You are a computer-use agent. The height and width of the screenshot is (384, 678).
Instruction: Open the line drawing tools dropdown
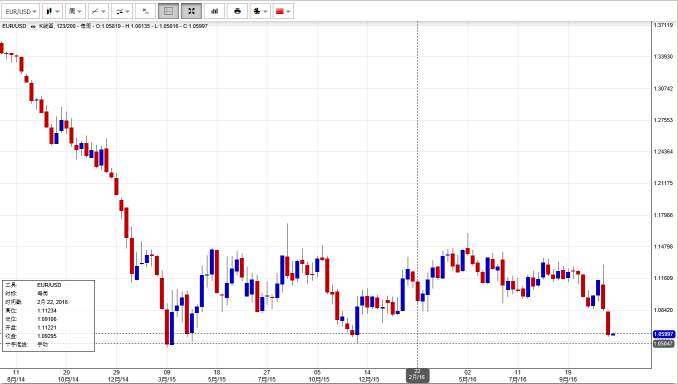pos(98,11)
